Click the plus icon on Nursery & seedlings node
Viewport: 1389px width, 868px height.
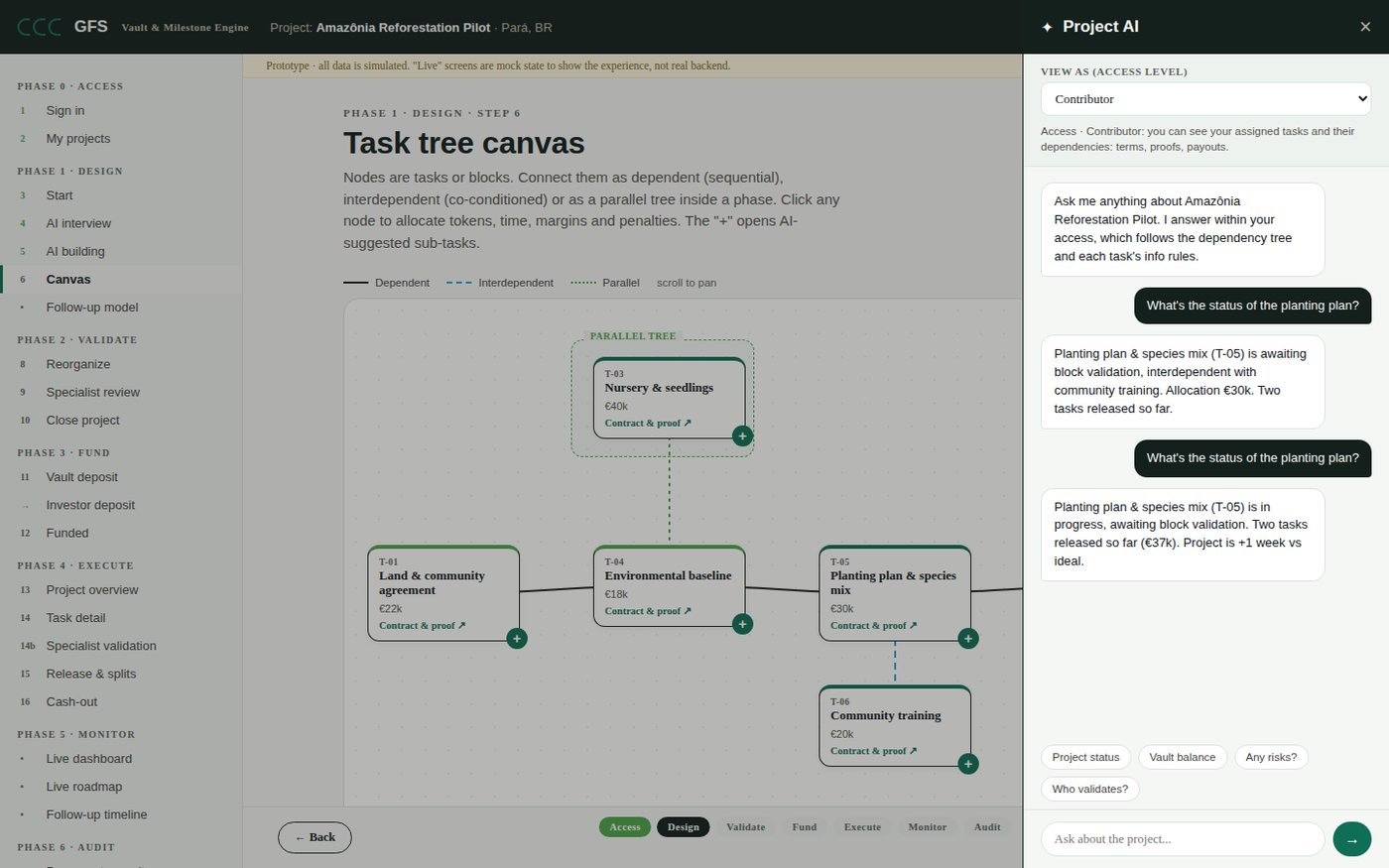(x=742, y=435)
